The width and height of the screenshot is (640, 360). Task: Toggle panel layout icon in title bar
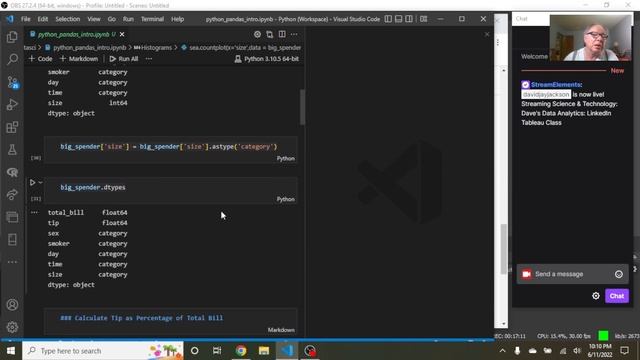point(398,19)
